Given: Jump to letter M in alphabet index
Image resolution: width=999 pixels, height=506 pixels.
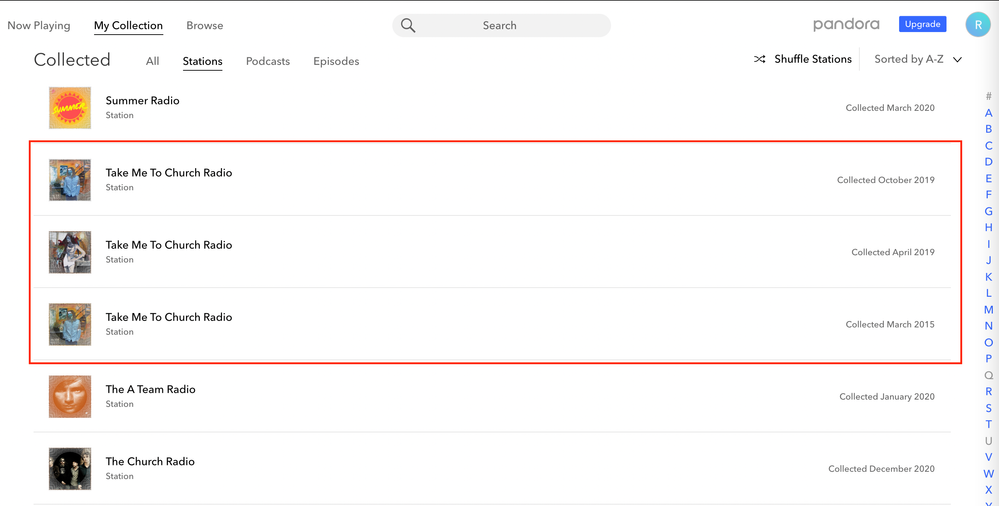Looking at the screenshot, I should point(988,310).
